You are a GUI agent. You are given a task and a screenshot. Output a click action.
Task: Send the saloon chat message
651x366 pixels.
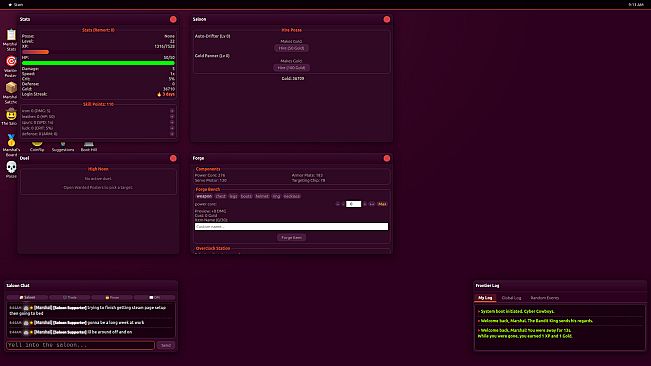(x=166, y=345)
